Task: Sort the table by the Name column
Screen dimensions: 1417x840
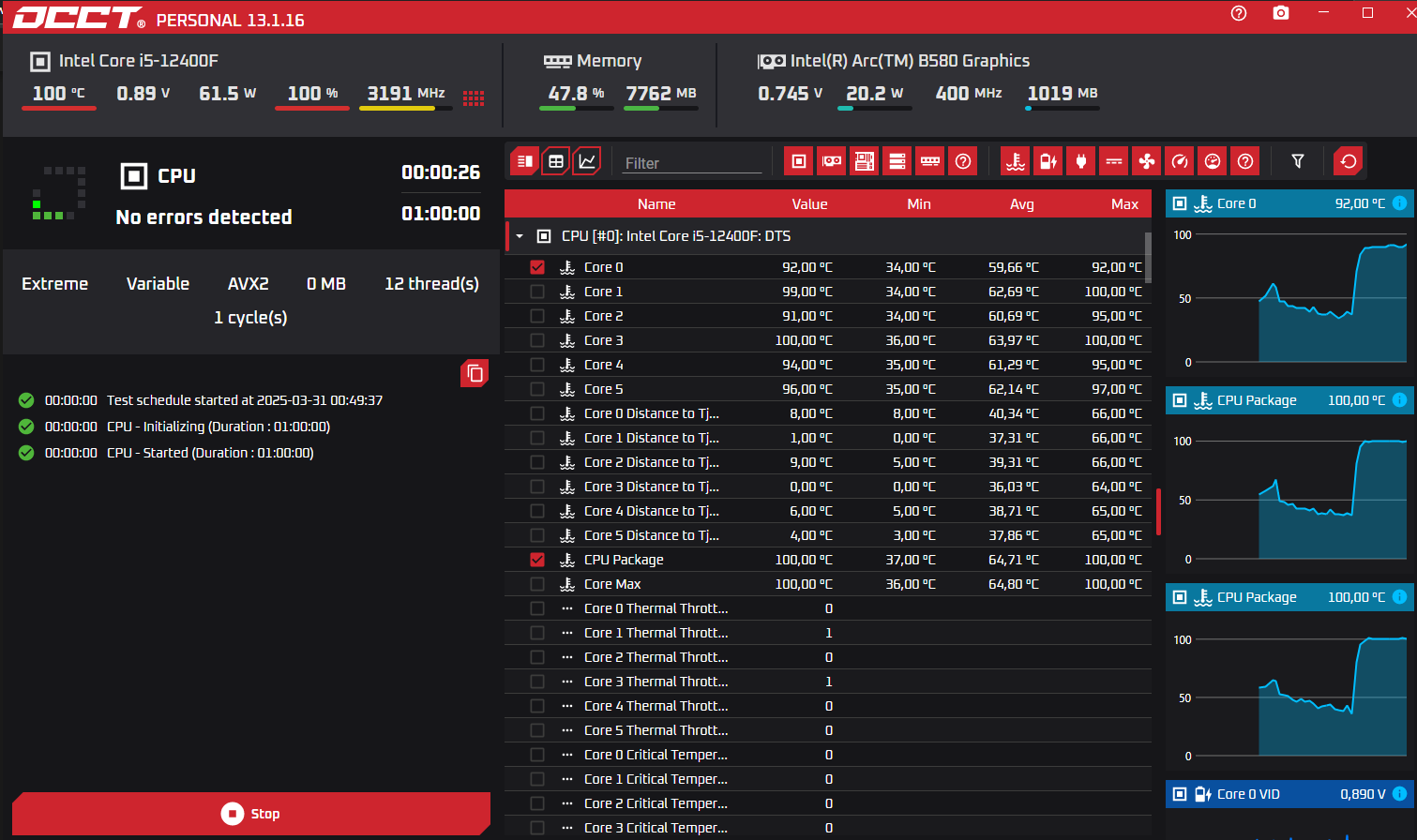Action: point(656,204)
